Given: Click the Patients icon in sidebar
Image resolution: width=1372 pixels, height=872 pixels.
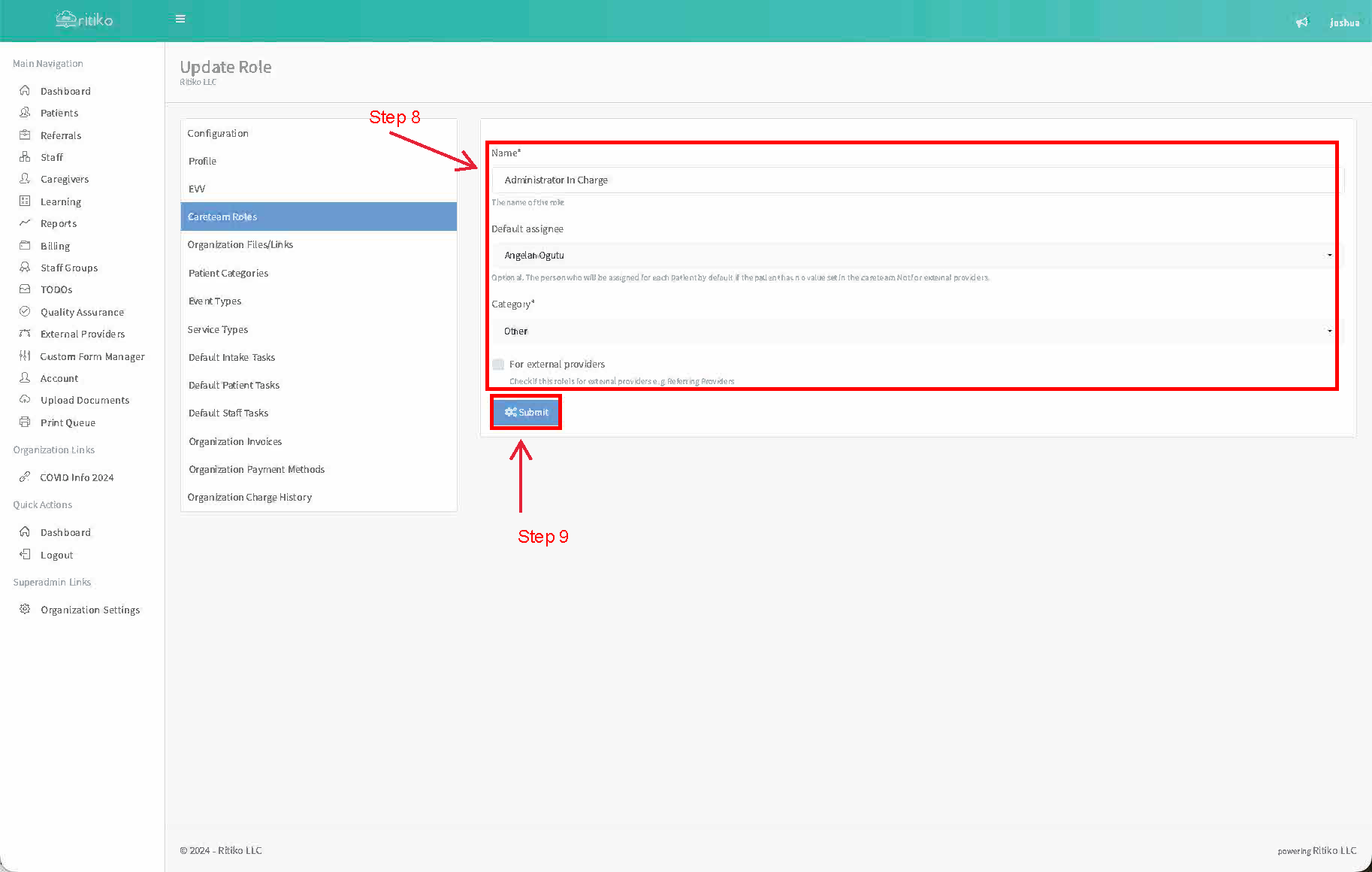Looking at the screenshot, I should 25,113.
